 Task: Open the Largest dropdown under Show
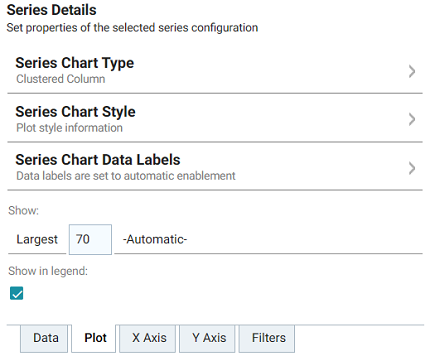(37, 239)
